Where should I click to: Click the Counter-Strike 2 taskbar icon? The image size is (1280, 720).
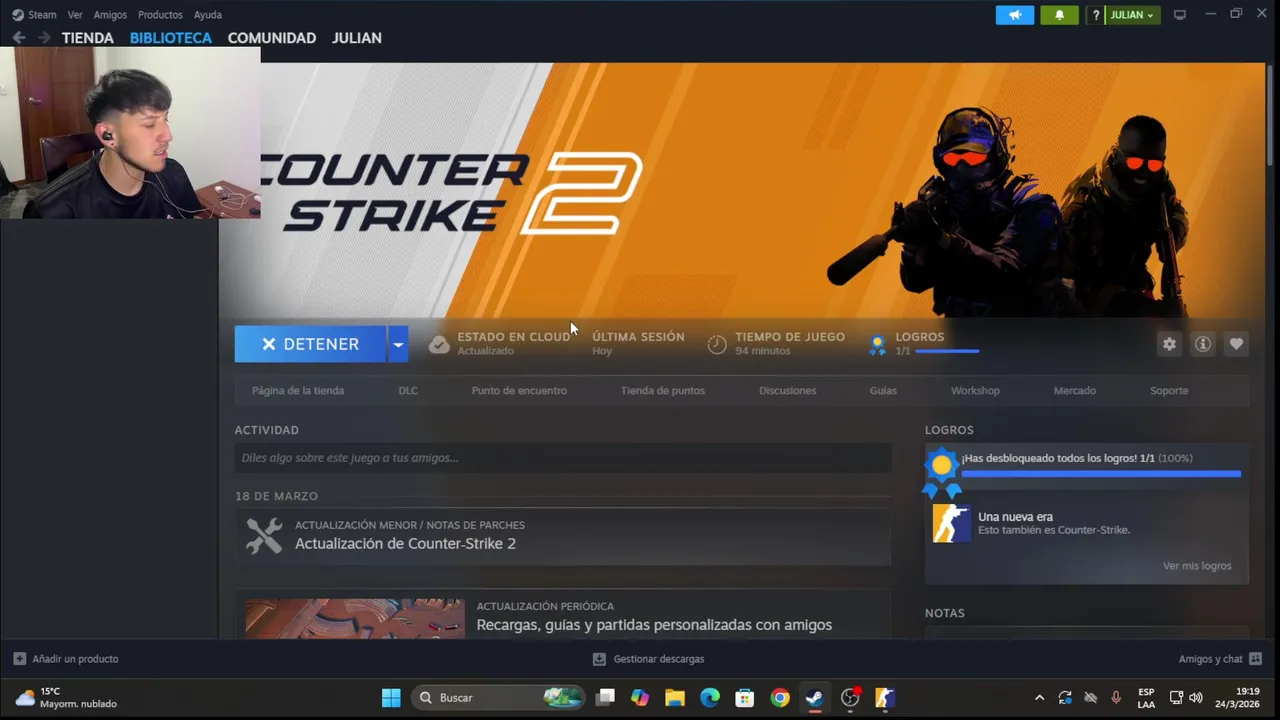click(885, 698)
